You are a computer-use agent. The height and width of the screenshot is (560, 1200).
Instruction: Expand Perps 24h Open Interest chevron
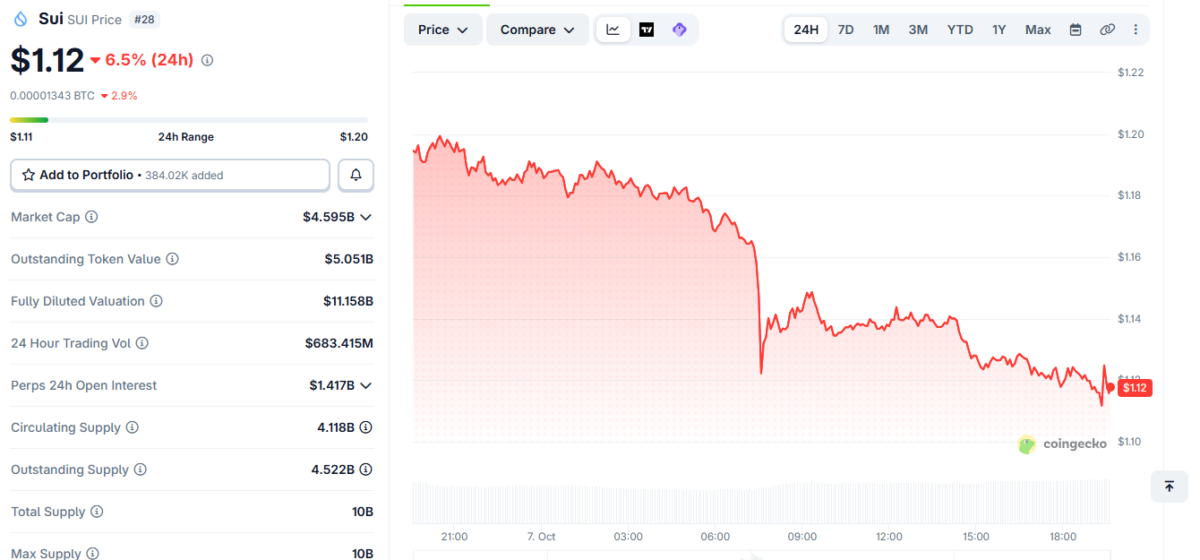(366, 385)
